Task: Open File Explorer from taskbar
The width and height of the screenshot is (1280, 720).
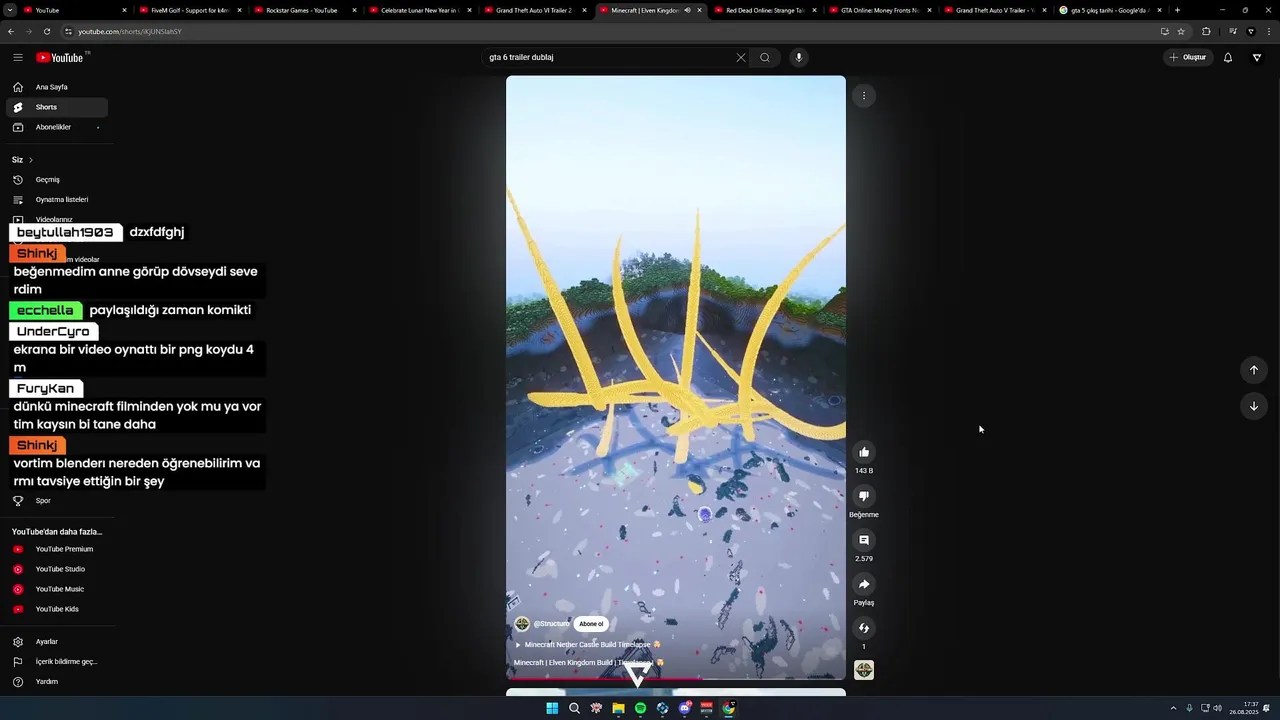Action: 618,708
